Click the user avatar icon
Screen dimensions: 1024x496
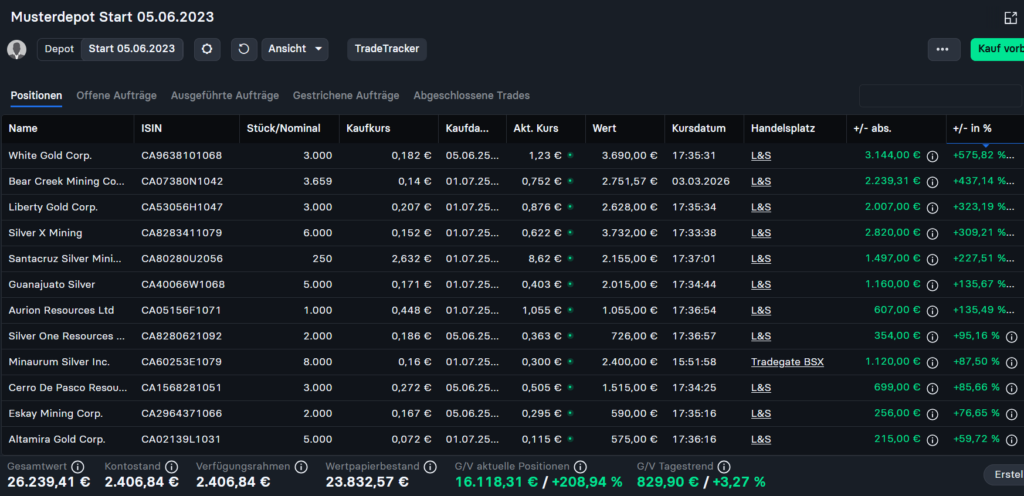(17, 49)
